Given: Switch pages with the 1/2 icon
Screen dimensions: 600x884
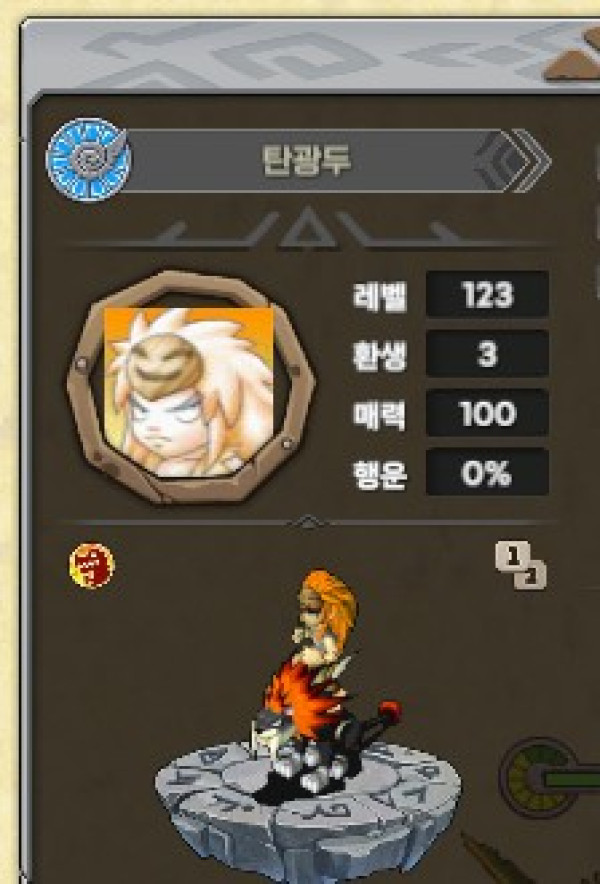Looking at the screenshot, I should [521, 565].
